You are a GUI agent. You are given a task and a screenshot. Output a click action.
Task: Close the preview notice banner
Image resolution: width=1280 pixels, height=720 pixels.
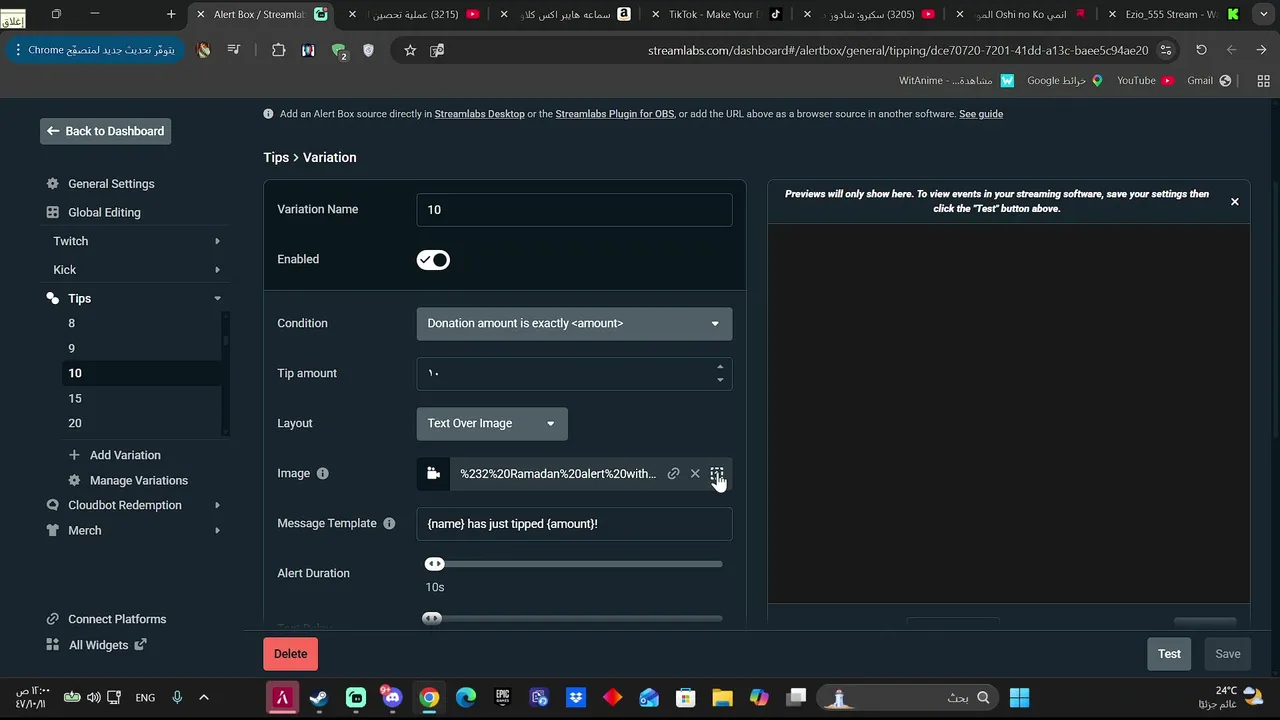pos(1234,202)
